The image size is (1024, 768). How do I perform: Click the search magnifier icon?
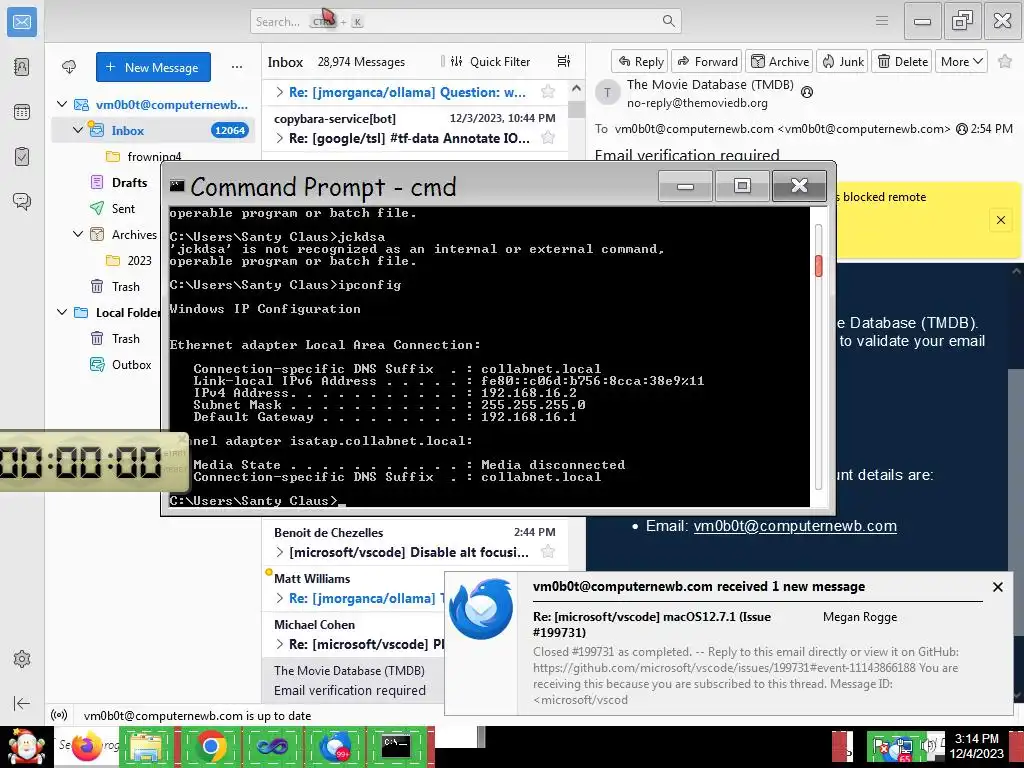click(668, 21)
